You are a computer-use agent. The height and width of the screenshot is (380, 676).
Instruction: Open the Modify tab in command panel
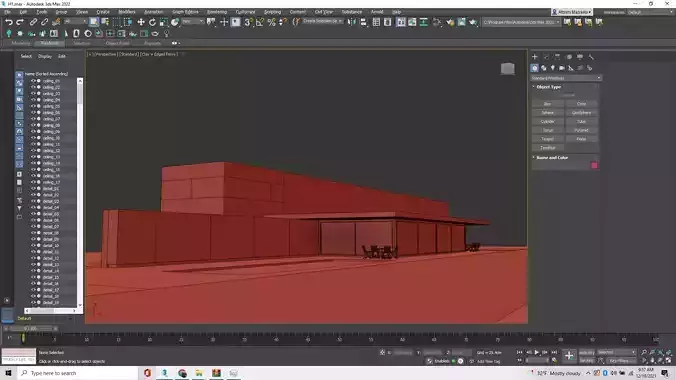(546, 57)
